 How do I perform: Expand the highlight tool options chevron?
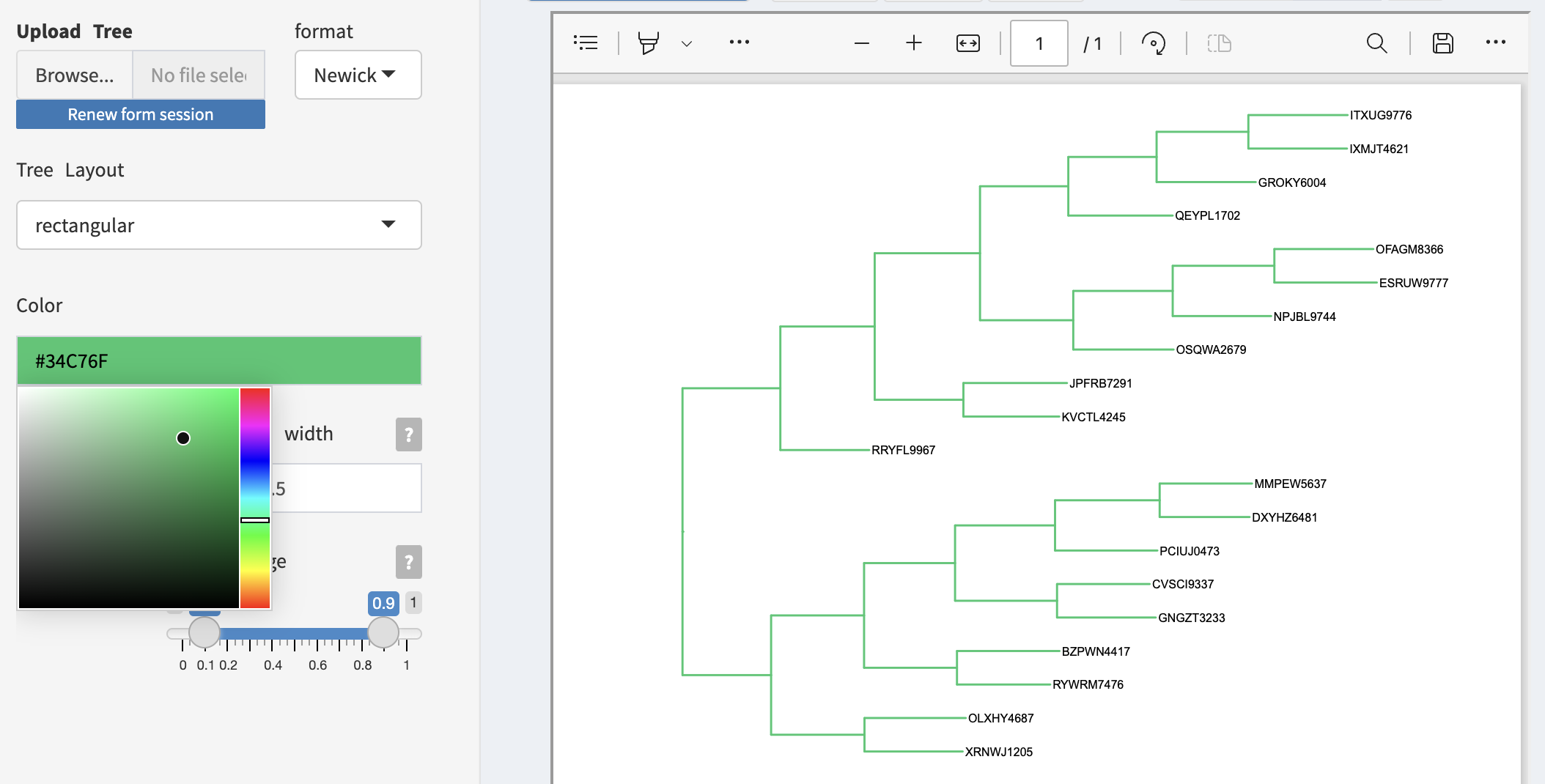pos(687,43)
